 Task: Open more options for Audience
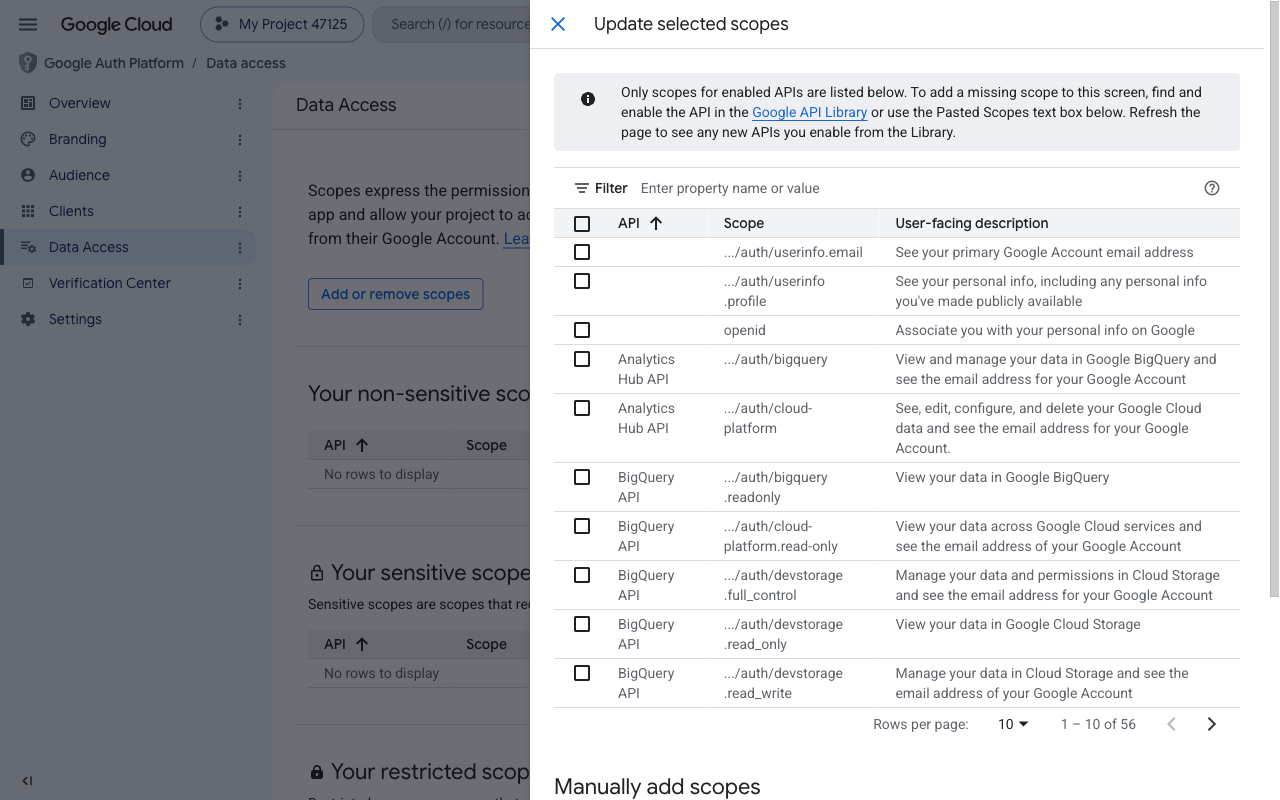point(240,175)
